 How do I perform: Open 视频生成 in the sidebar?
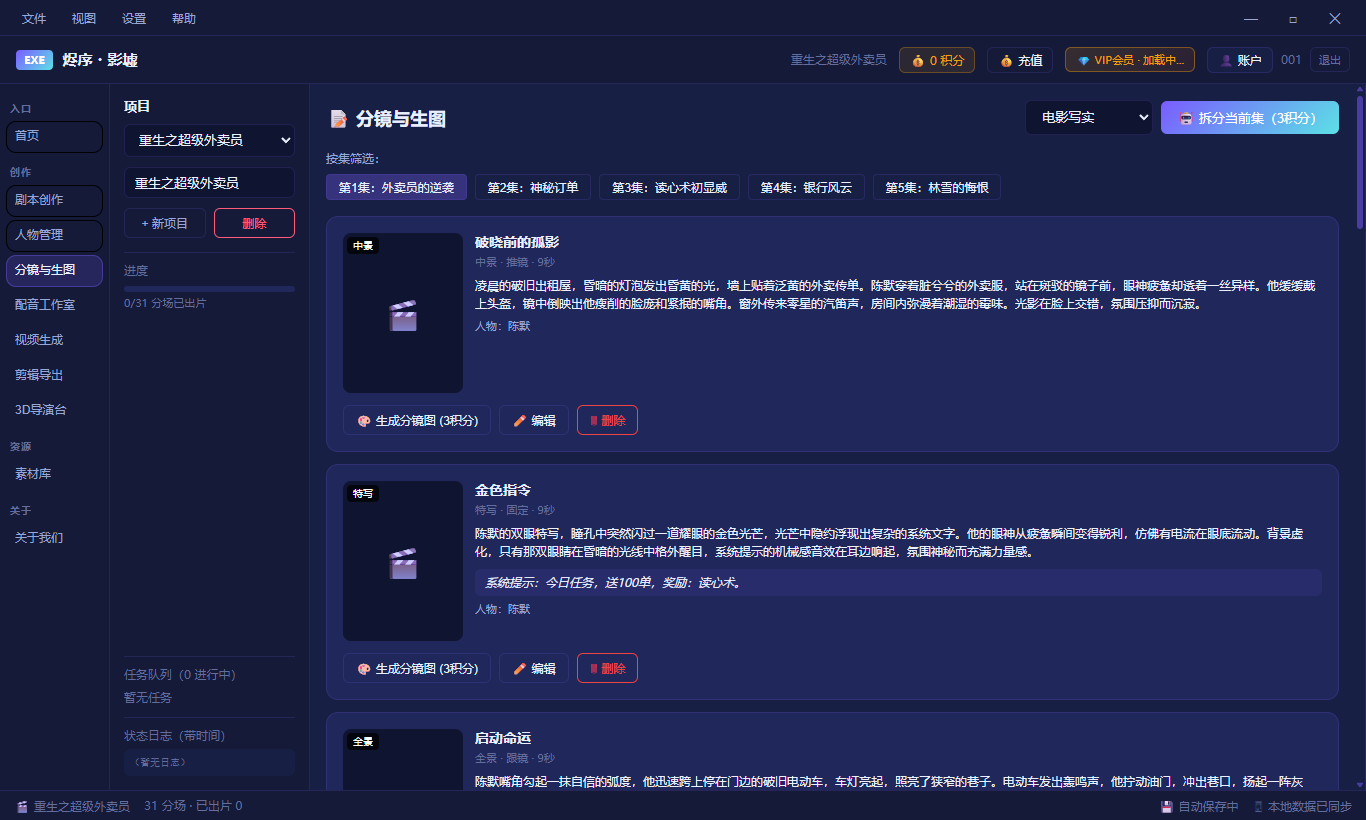pyautogui.click(x=54, y=340)
